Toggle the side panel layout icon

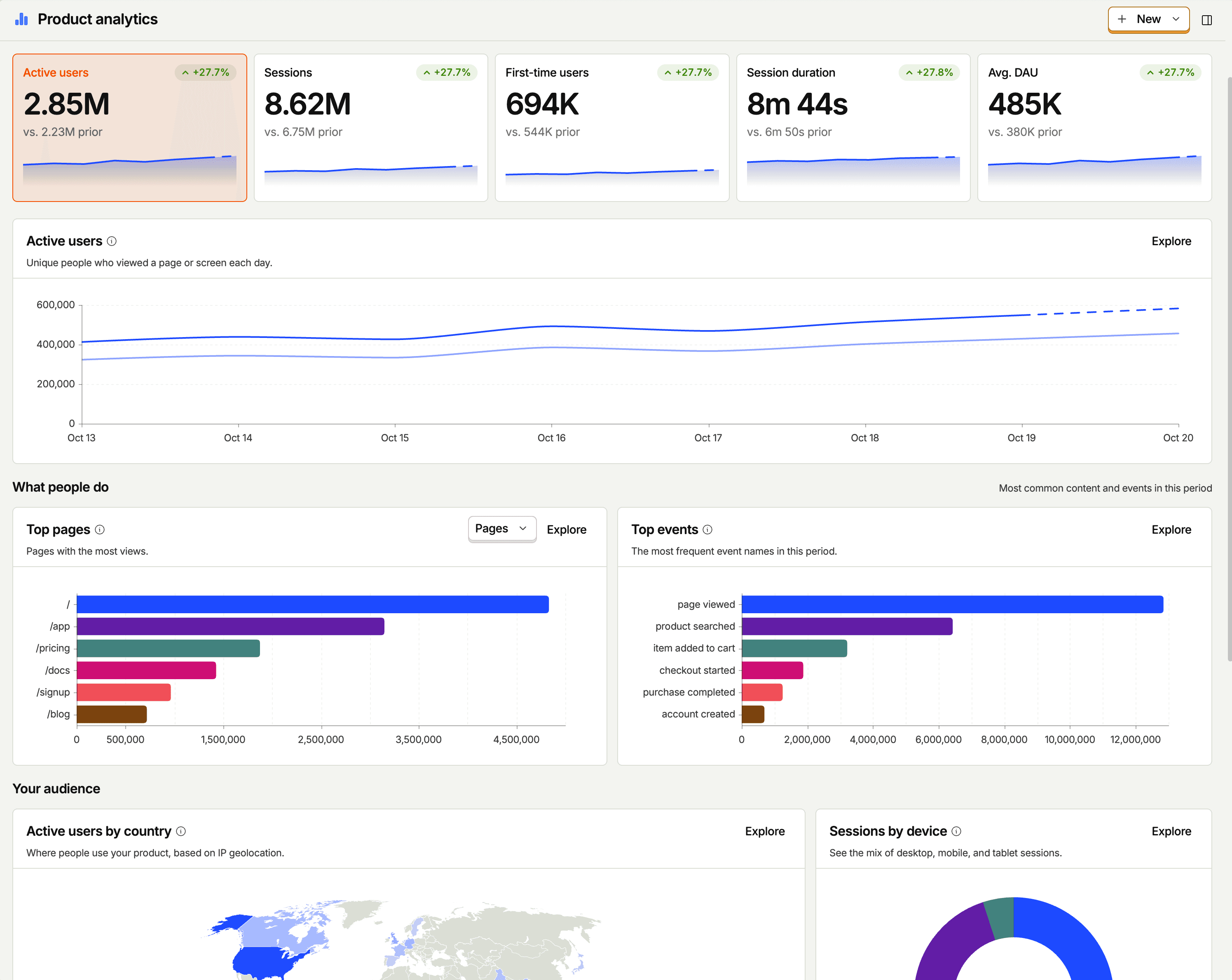click(x=1206, y=20)
